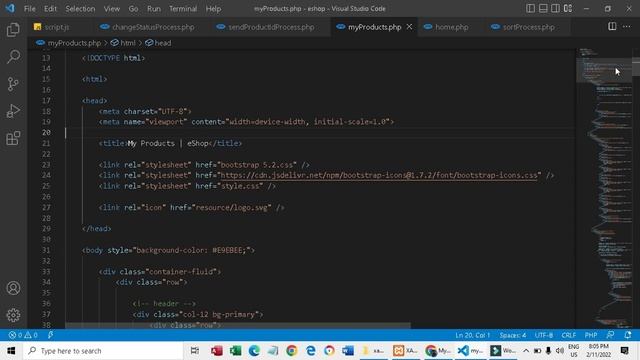Open Microsoft Edge from taskbar
The height and width of the screenshot is (360, 640).
click(x=254, y=351)
